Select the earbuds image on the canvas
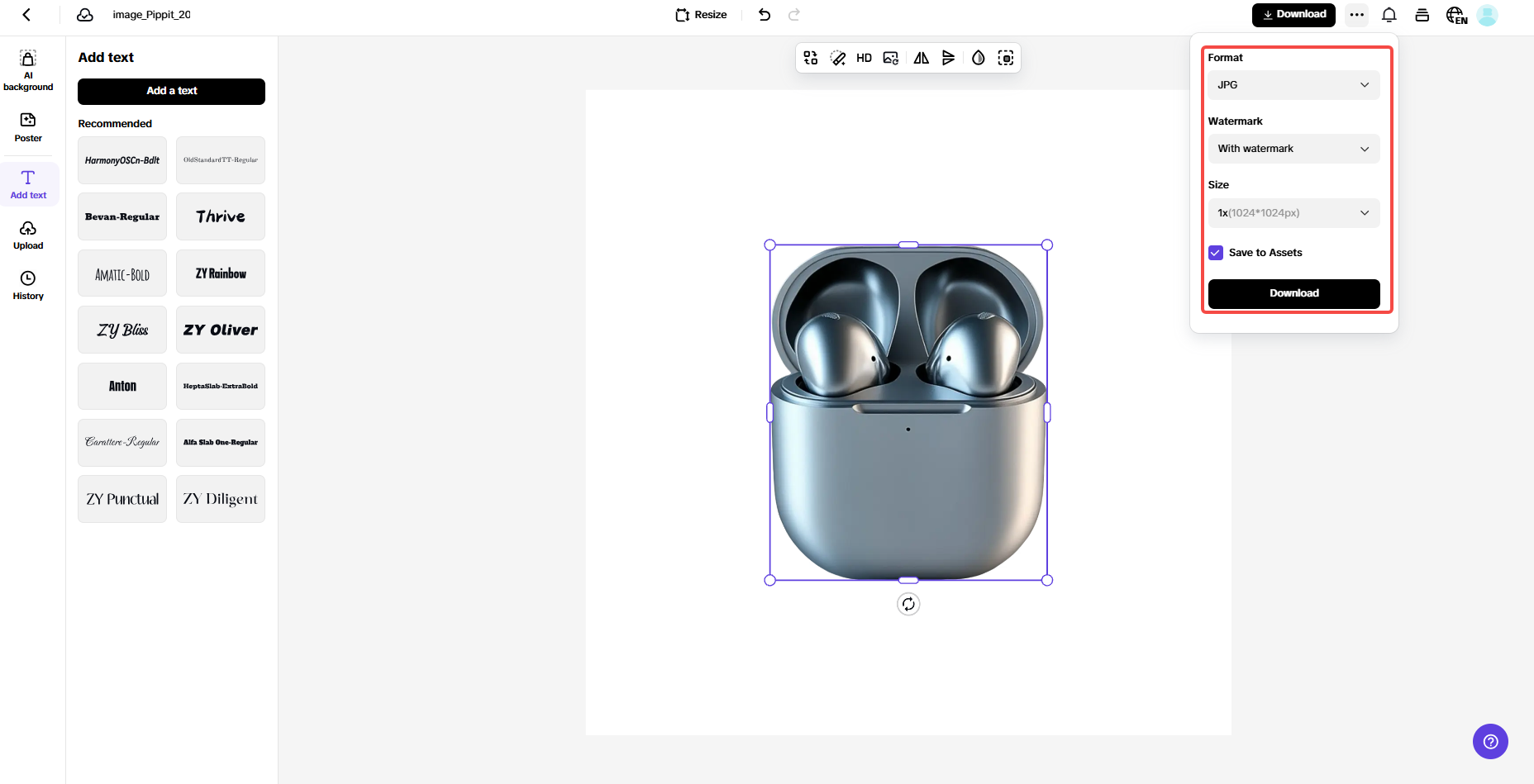The height and width of the screenshot is (784, 1534). click(908, 412)
